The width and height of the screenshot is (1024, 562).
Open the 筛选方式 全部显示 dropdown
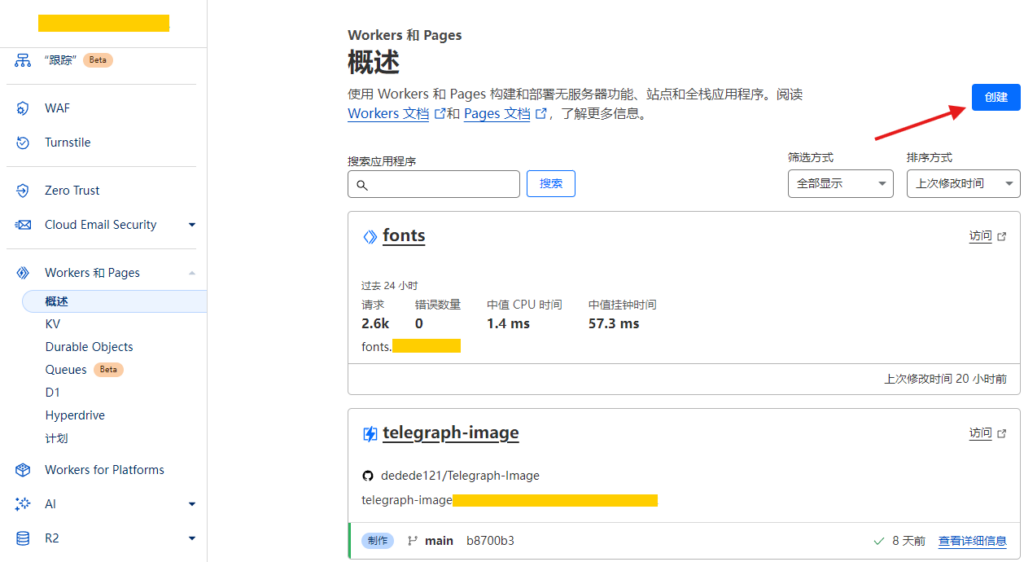pos(840,183)
